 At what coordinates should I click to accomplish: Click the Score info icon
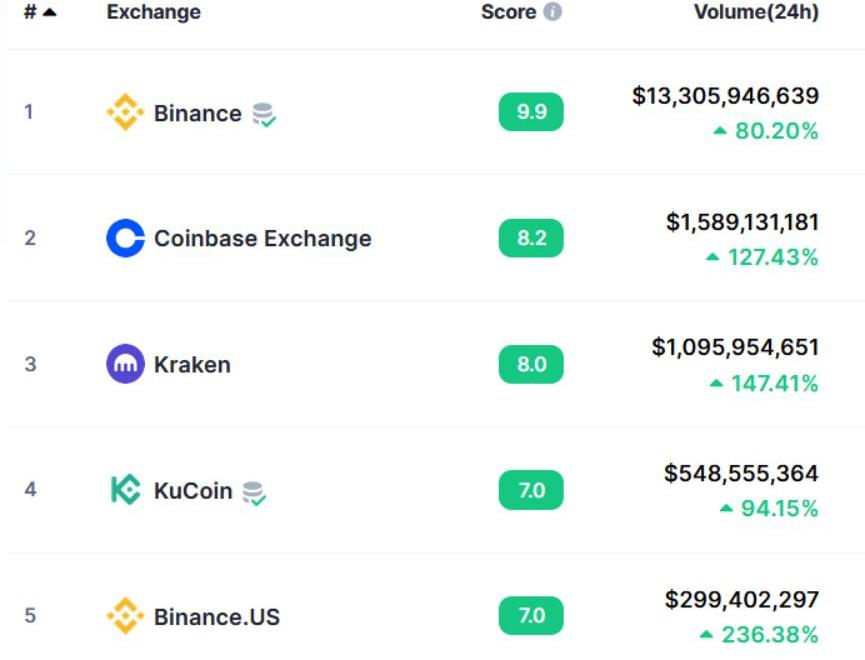pos(552,13)
